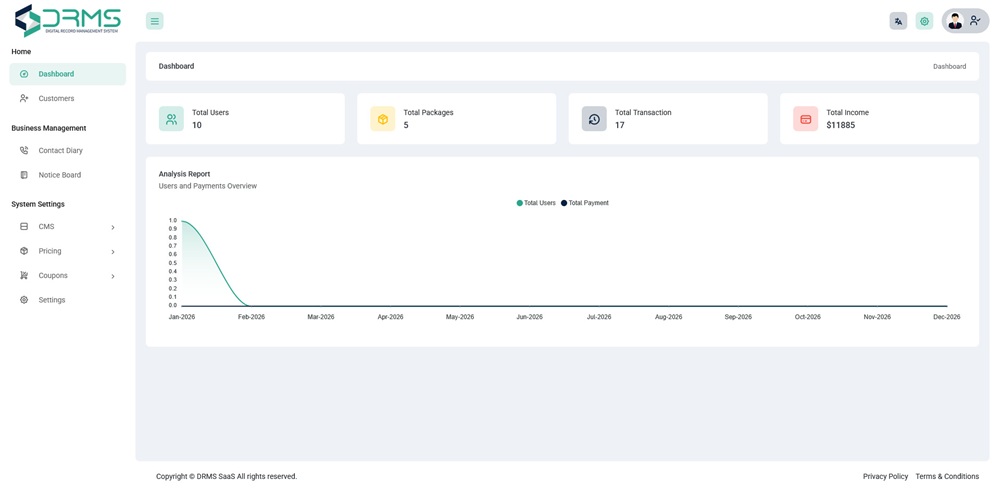Open the Privacy Policy link

click(885, 476)
